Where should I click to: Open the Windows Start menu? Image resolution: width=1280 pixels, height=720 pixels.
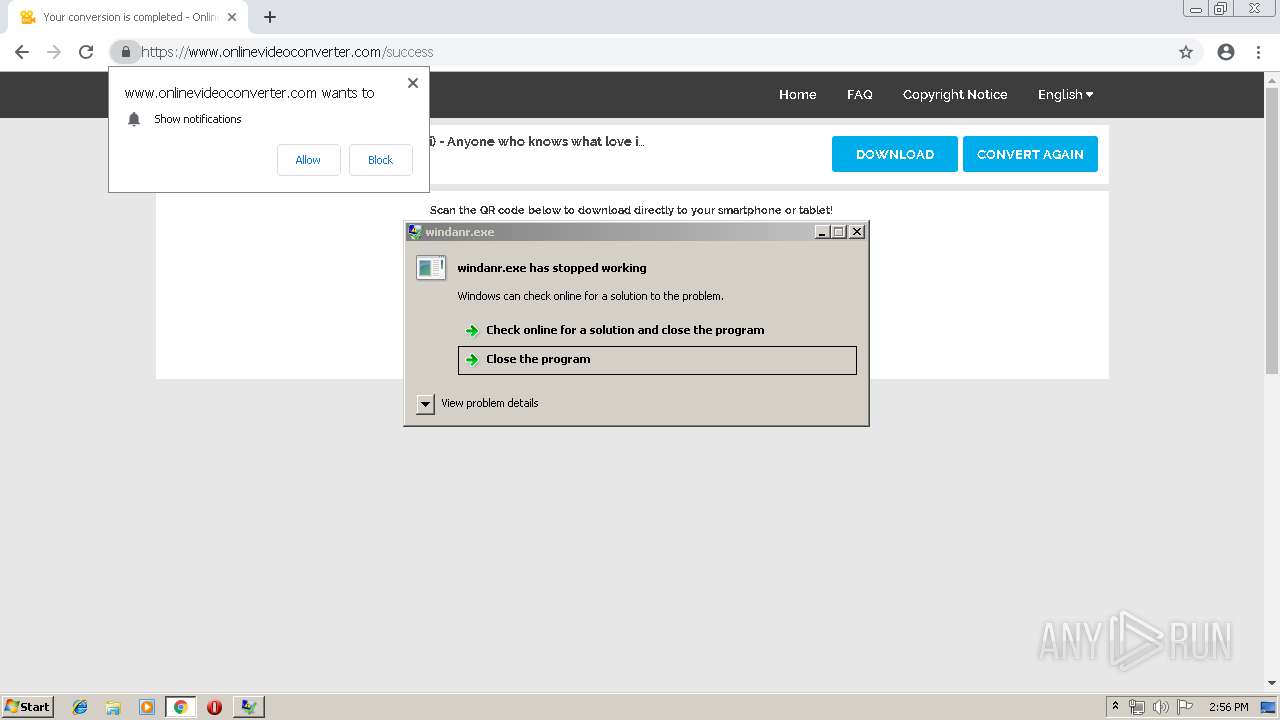(x=27, y=706)
